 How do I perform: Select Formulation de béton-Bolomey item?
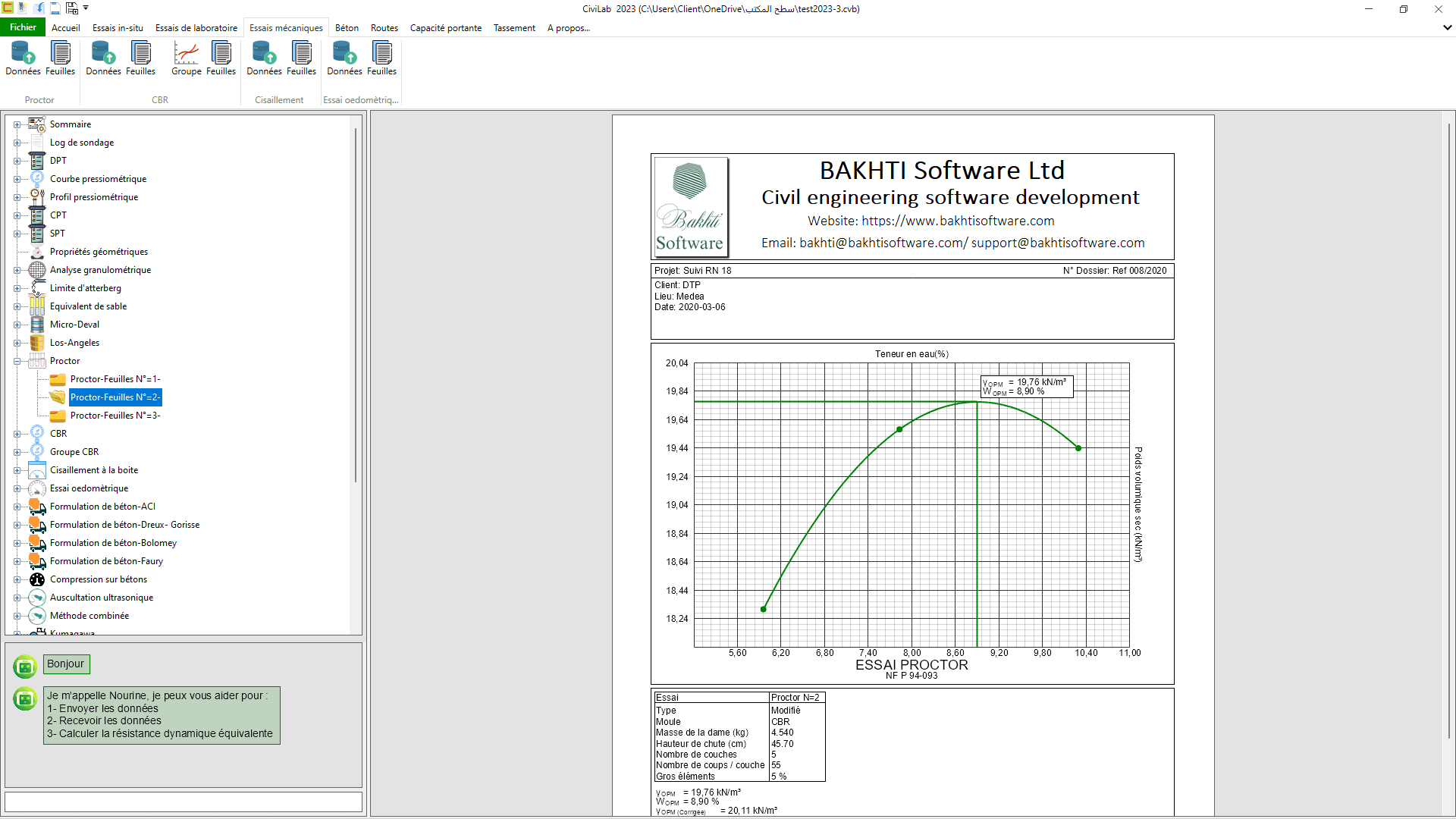click(113, 543)
